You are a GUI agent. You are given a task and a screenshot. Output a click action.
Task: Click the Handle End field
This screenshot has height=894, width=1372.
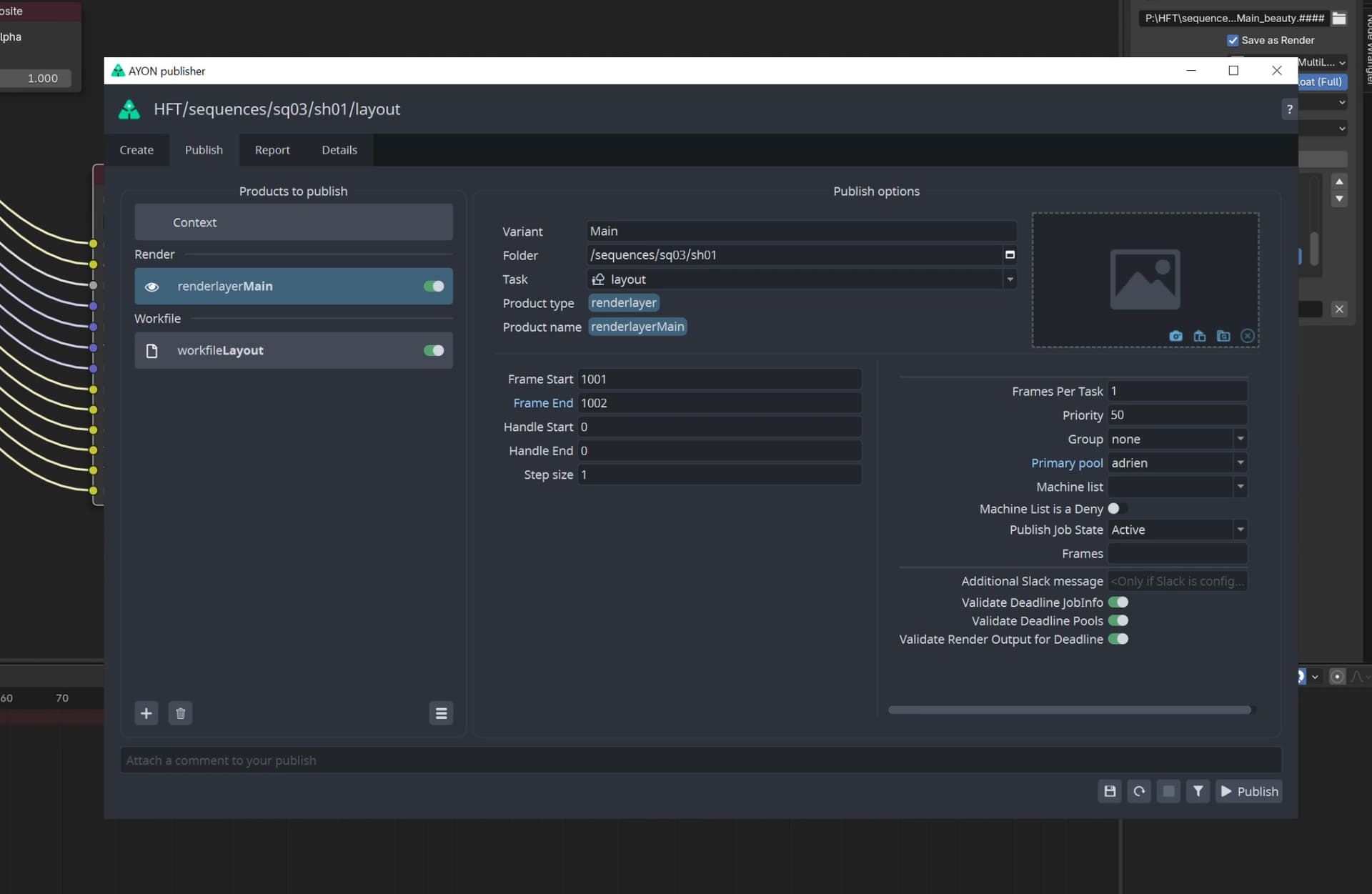click(x=720, y=451)
